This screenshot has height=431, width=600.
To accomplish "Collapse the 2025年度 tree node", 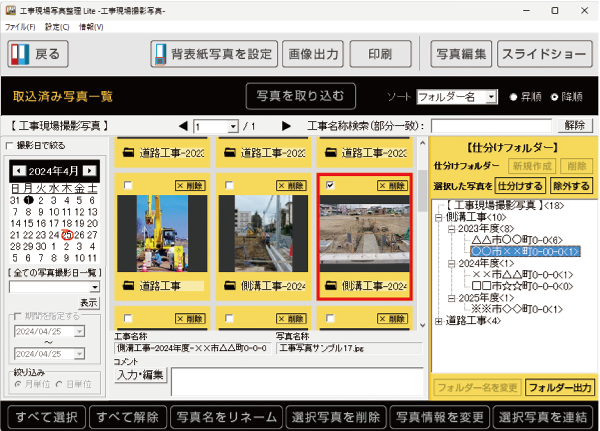I will (x=452, y=298).
